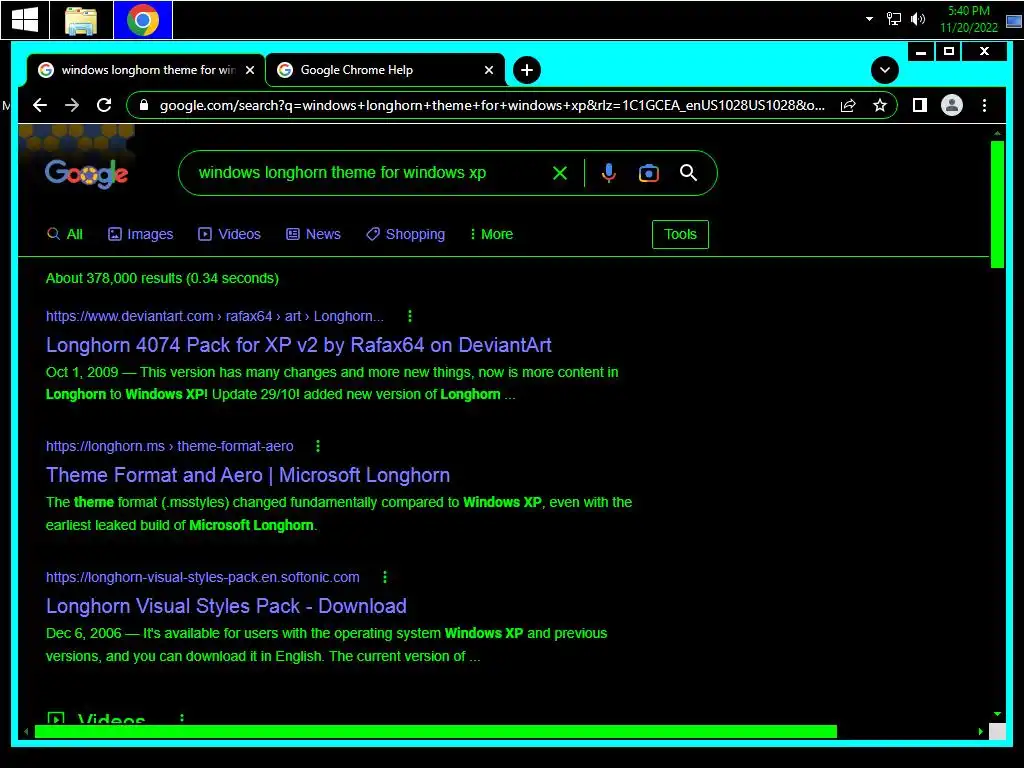Open options for the DeviantArt result
1024x768 pixels.
409,317
